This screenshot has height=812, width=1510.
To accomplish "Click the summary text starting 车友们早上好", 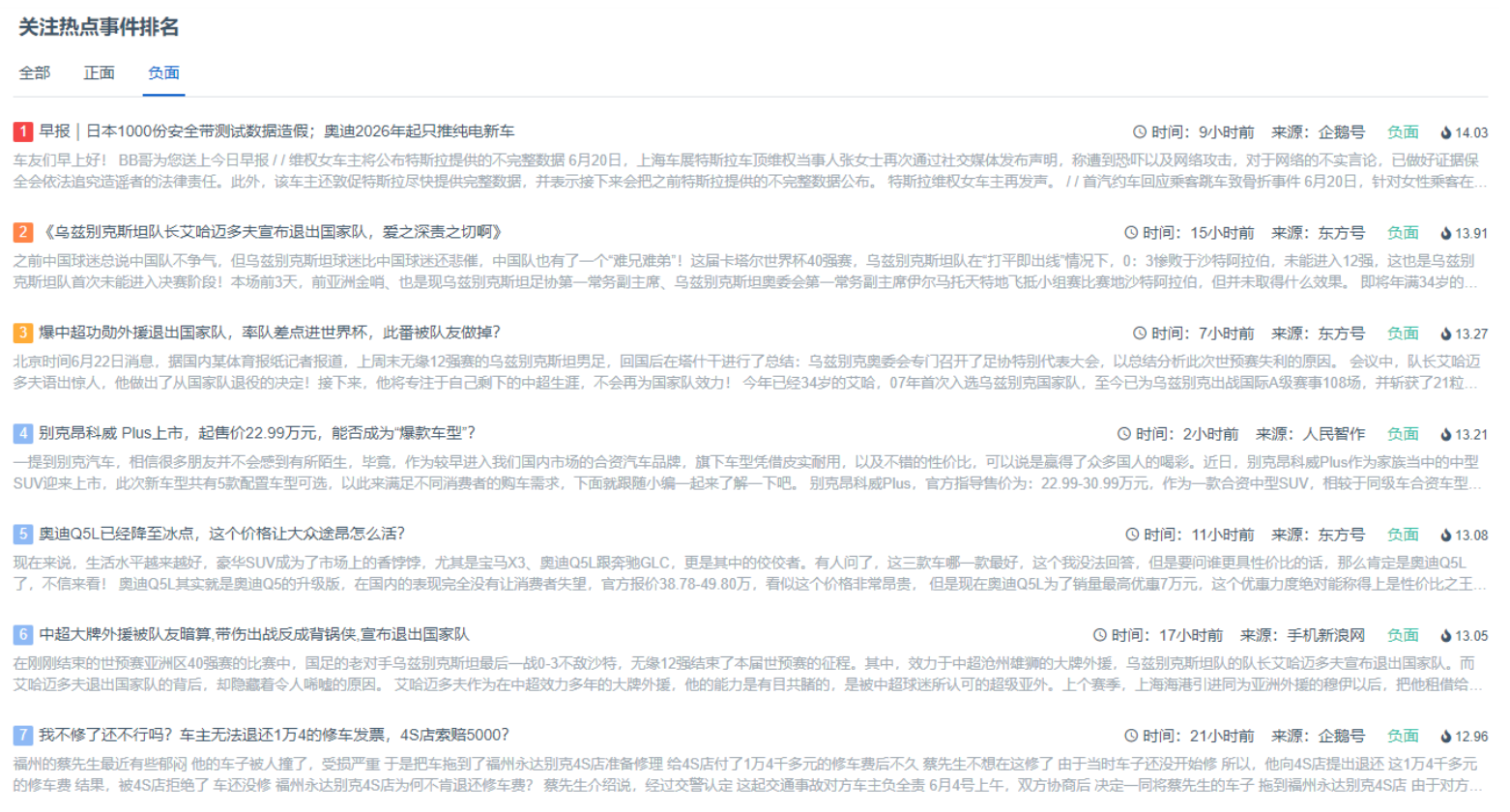I will coord(744,170).
